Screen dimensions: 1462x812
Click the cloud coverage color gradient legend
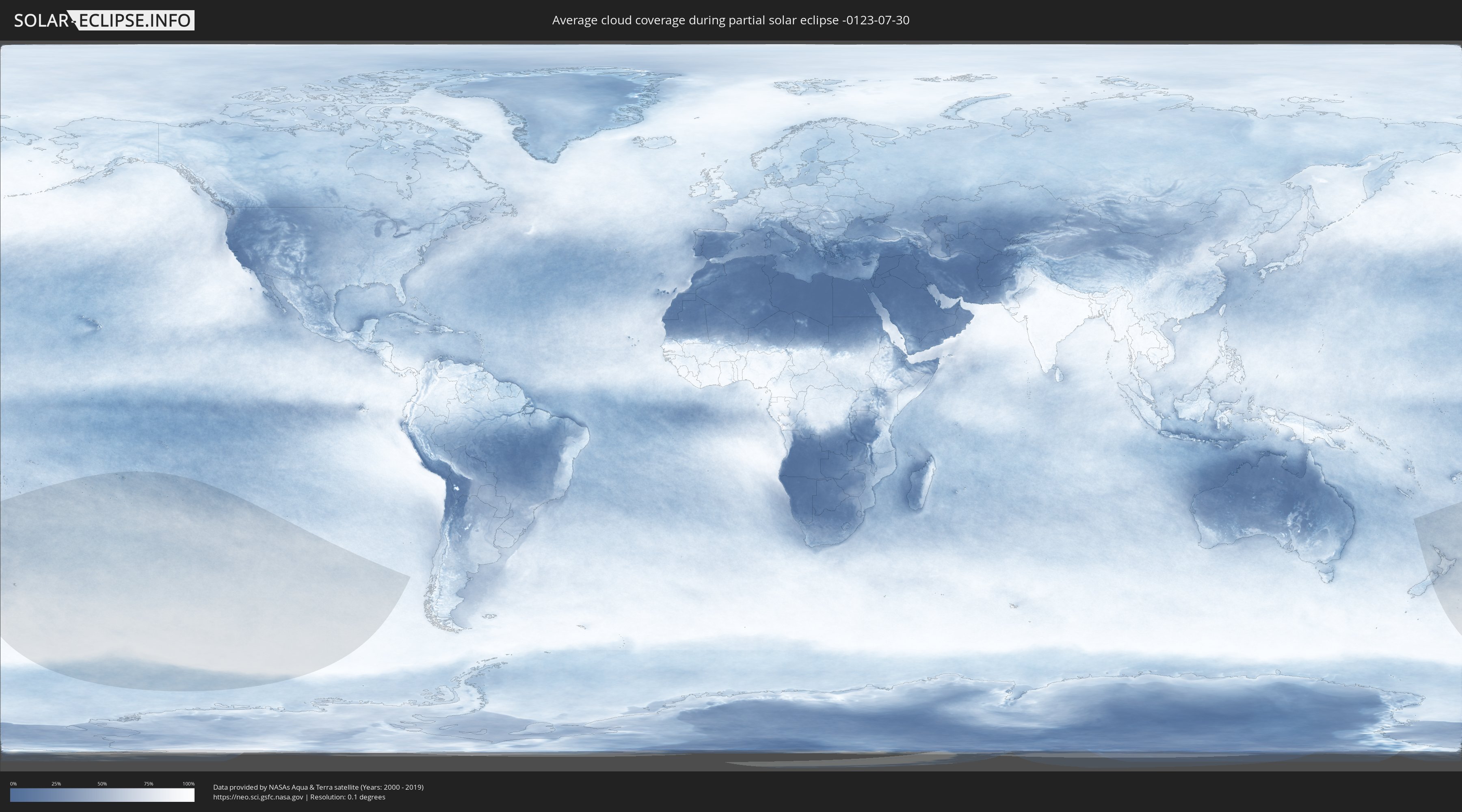click(x=102, y=795)
